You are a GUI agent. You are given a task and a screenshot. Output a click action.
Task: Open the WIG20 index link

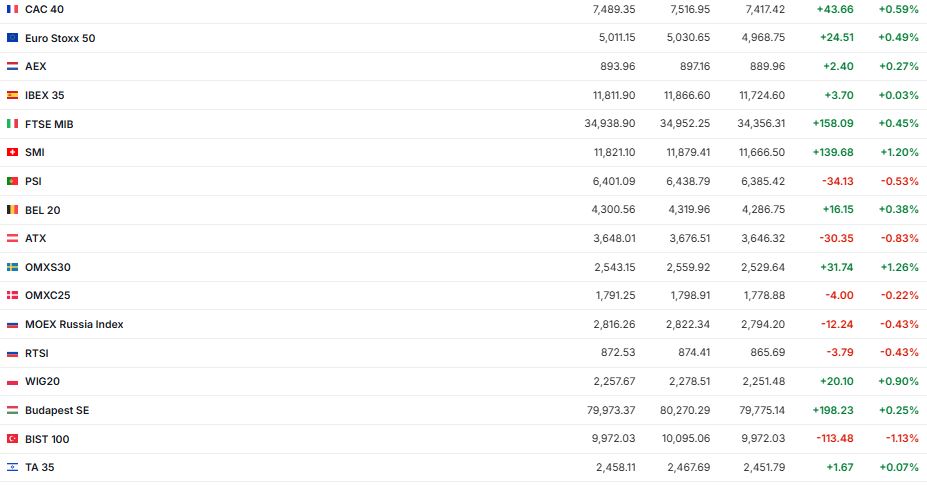[43, 382]
